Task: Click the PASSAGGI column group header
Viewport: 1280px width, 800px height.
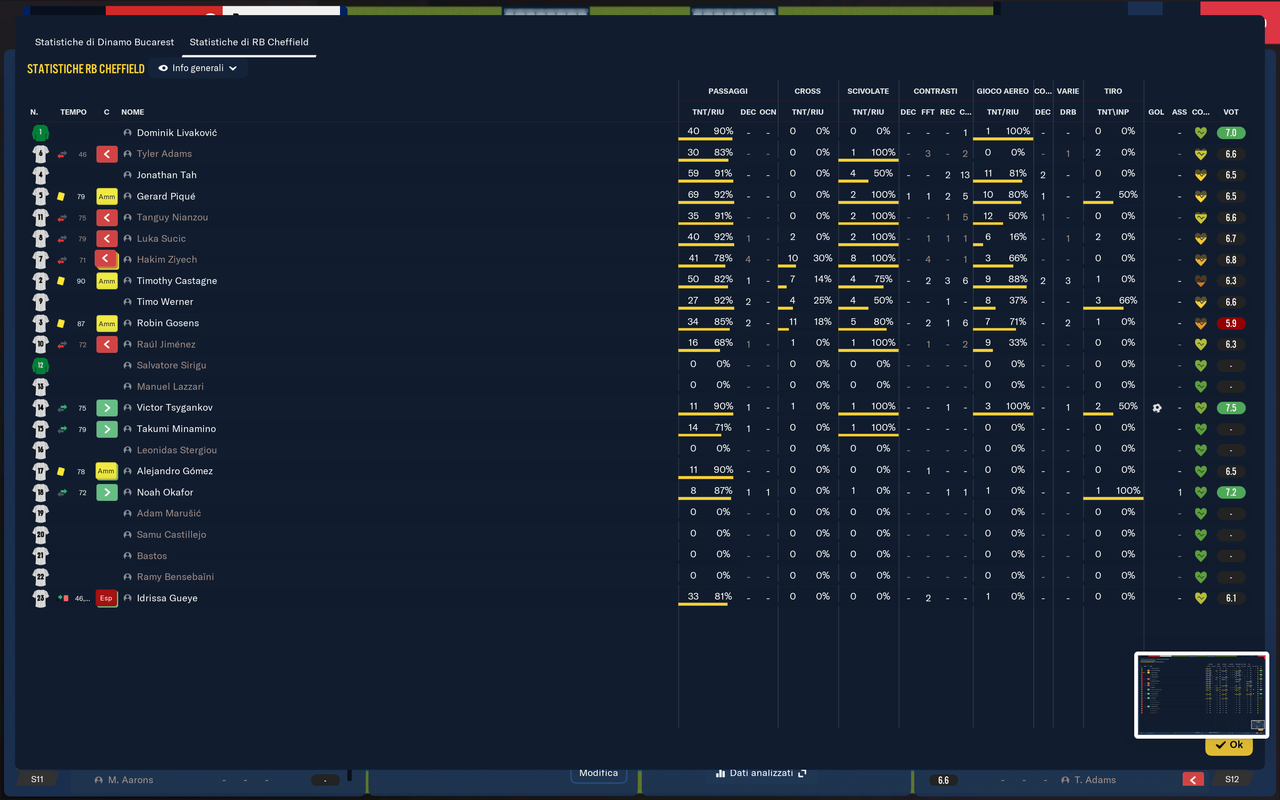Action: (728, 91)
